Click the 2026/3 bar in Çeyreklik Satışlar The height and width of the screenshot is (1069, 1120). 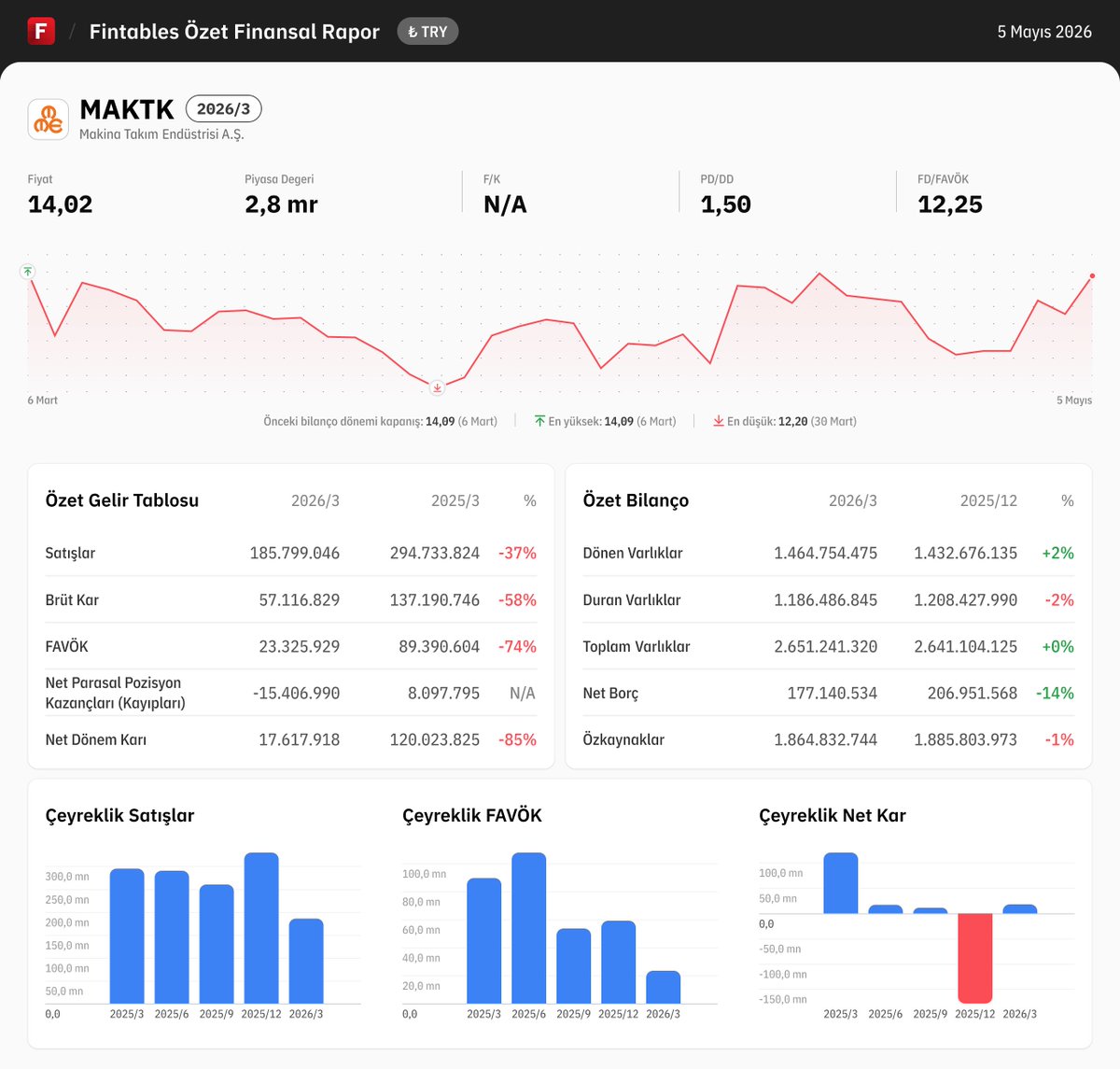[306, 962]
